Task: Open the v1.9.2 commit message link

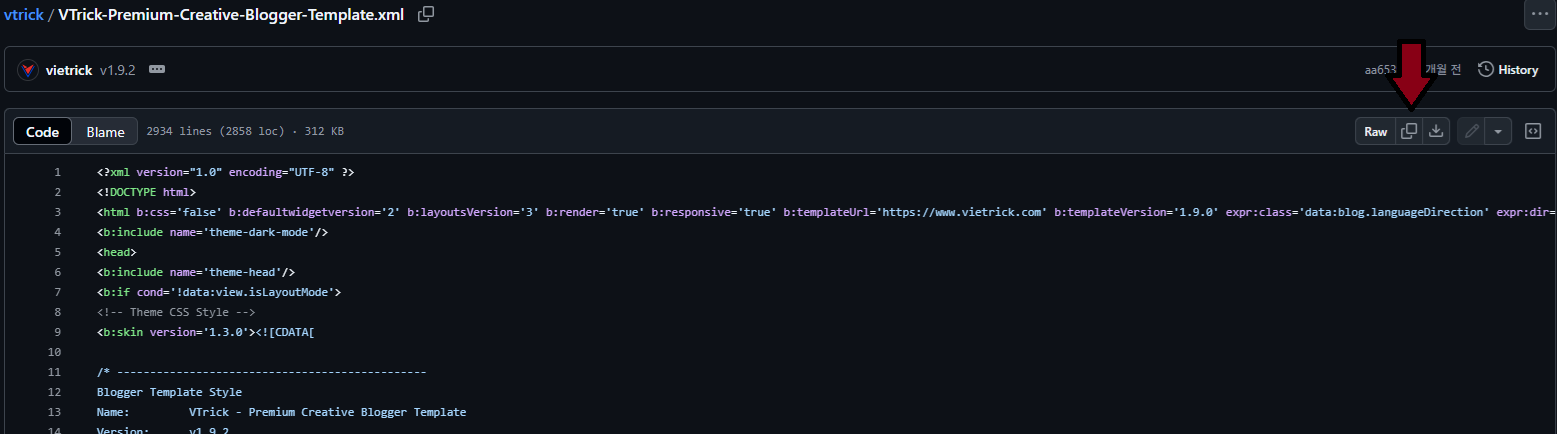Action: [120, 70]
